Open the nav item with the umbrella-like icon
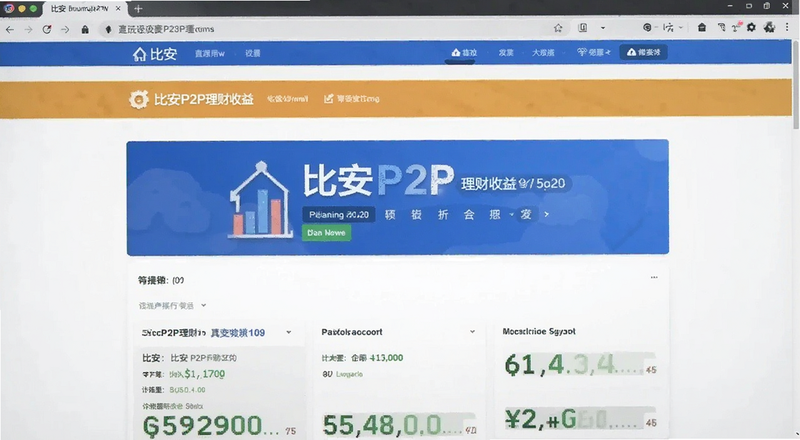Screen dimensions: 800x440 pyautogui.click(x=593, y=52)
